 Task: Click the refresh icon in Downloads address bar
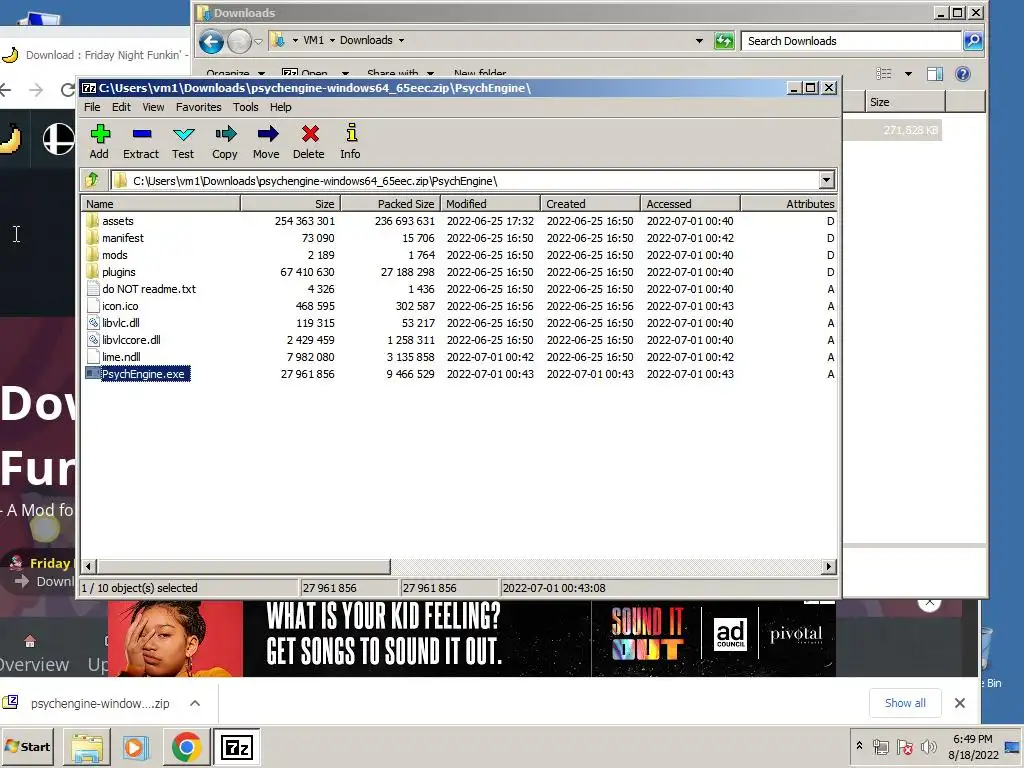click(x=724, y=41)
